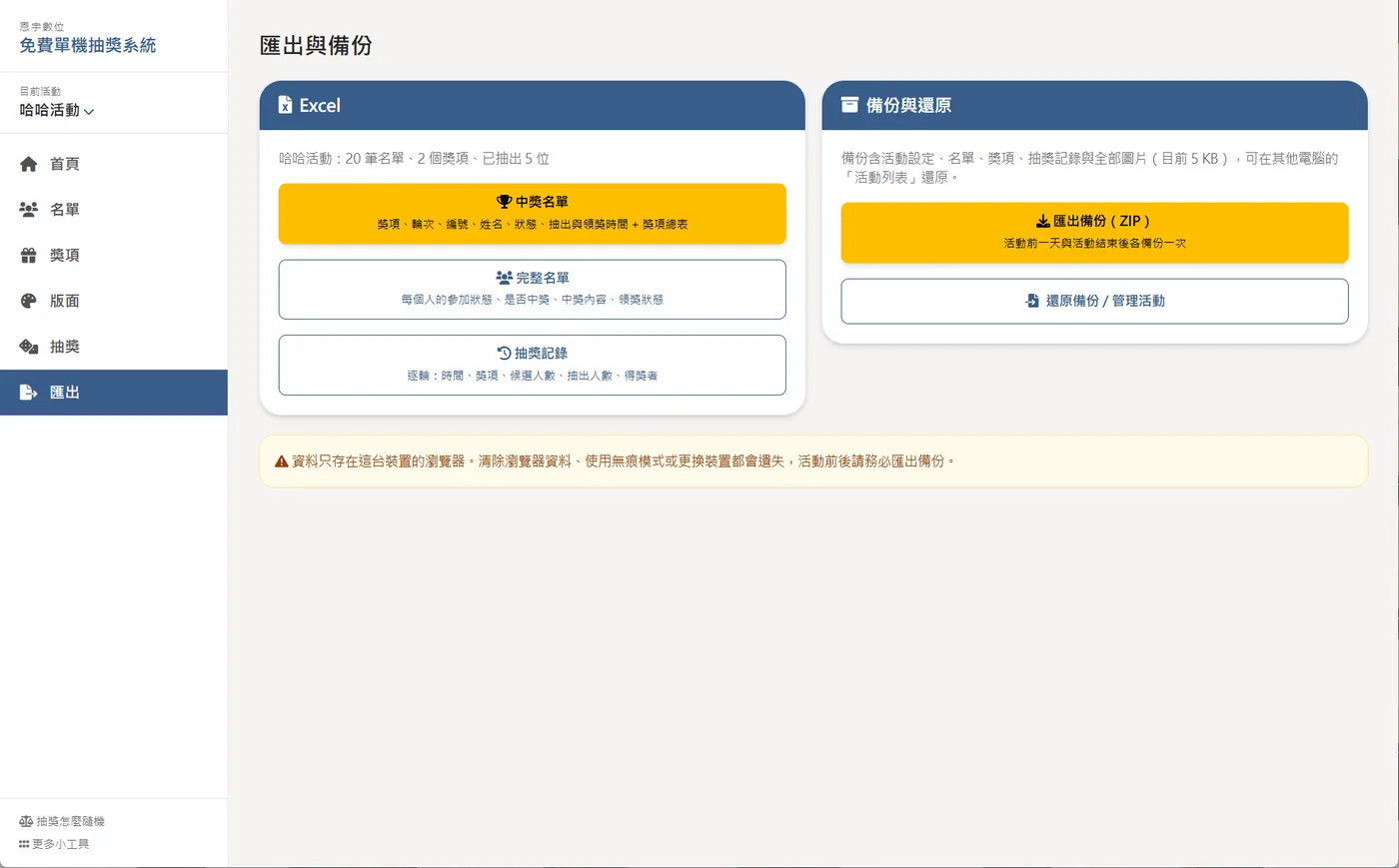Image resolution: width=1399 pixels, height=868 pixels.
Task: Click the 匯出與備份 page heading
Action: (316, 46)
